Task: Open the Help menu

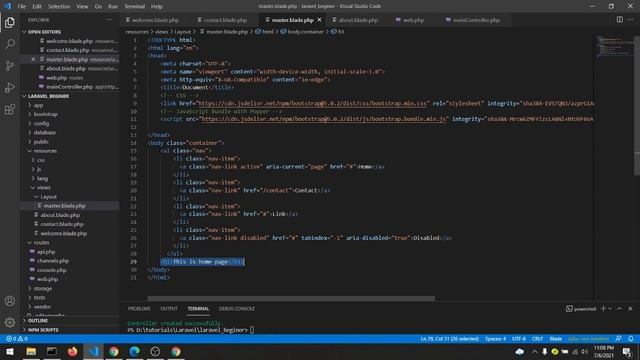Action: tap(157, 6)
